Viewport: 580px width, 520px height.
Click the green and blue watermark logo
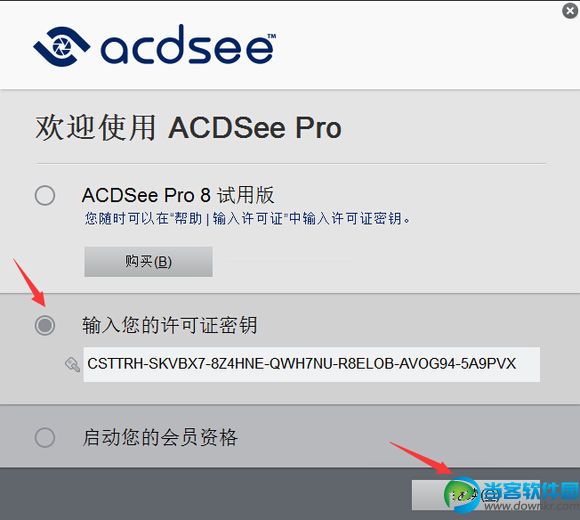coord(462,494)
